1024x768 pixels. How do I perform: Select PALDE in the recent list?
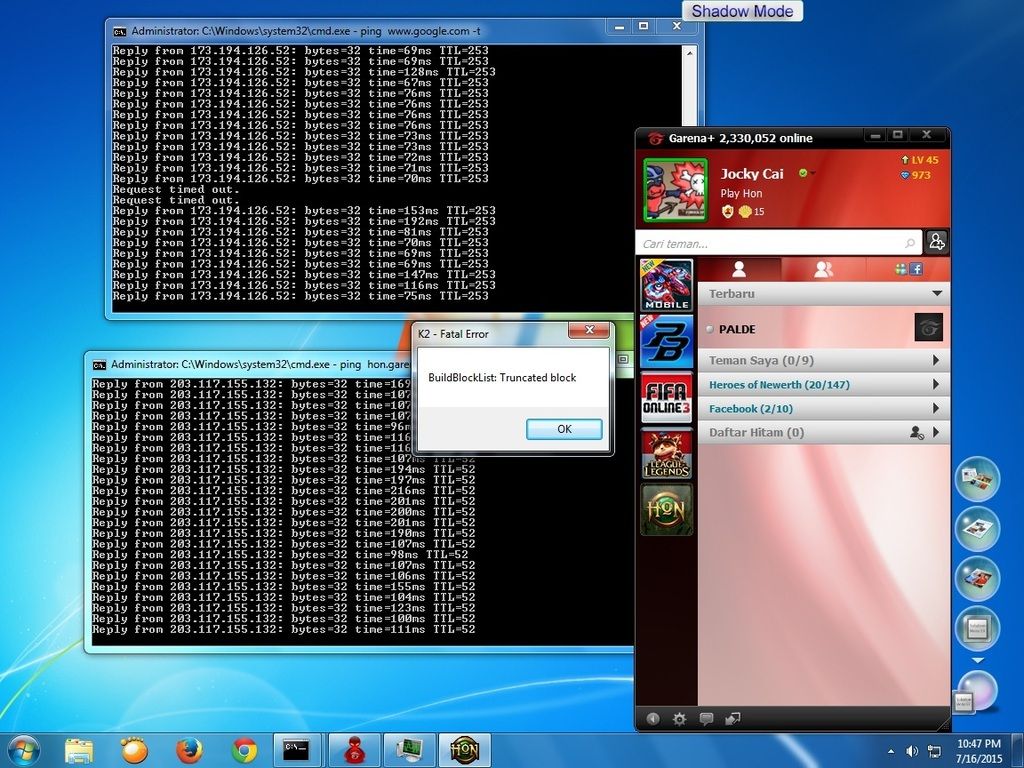coord(824,328)
